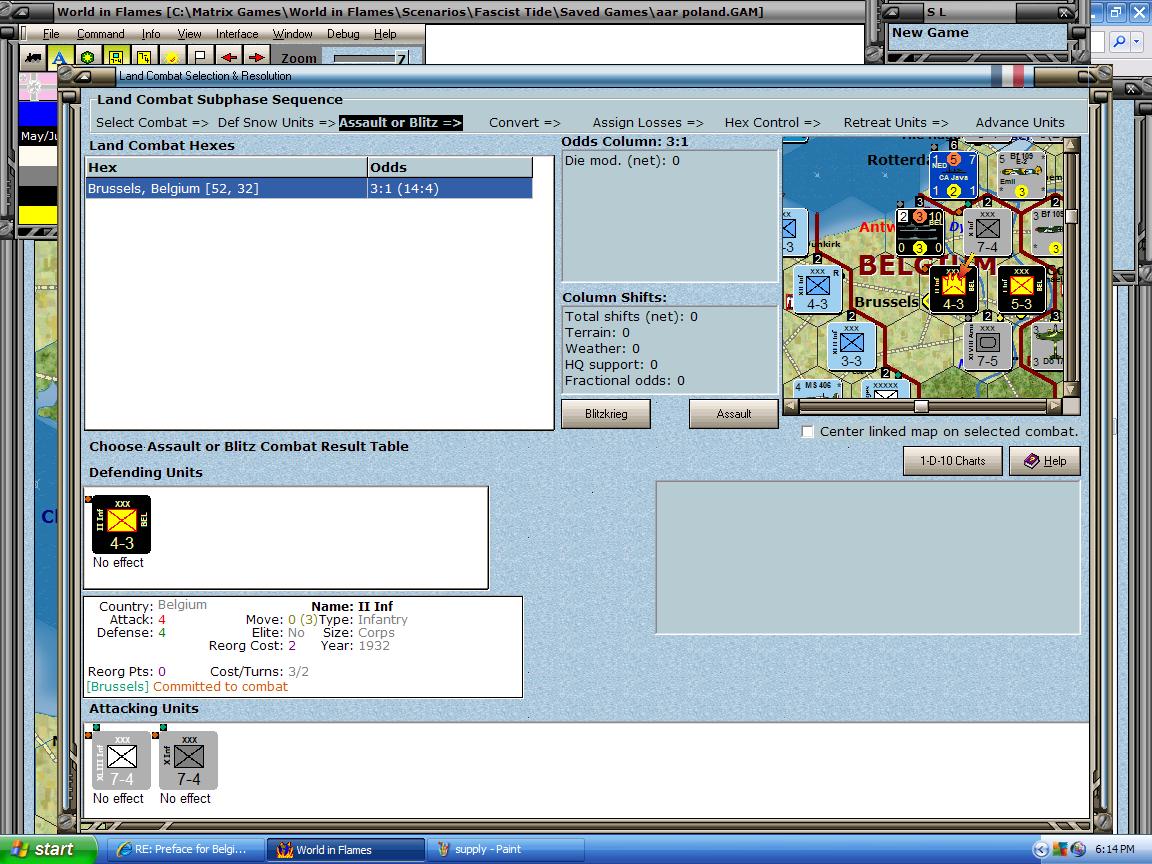Click the unit counter 7-4 toolbar icon
Viewport: 1152px width, 864px height.
point(115,57)
